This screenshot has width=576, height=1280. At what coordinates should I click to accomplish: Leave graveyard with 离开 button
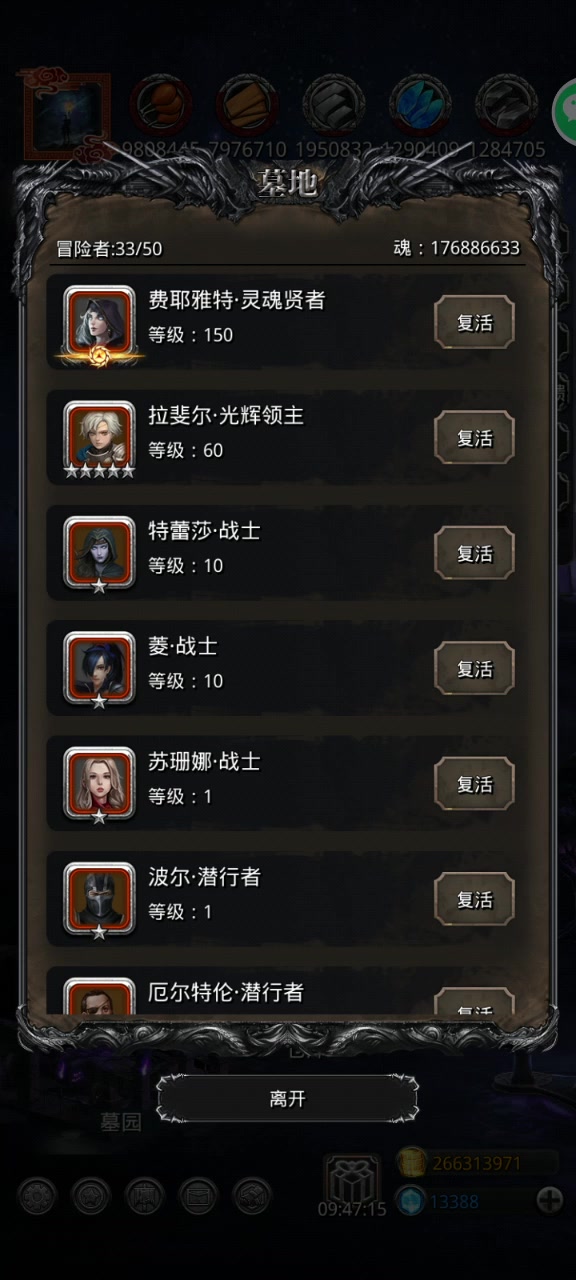(287, 1099)
